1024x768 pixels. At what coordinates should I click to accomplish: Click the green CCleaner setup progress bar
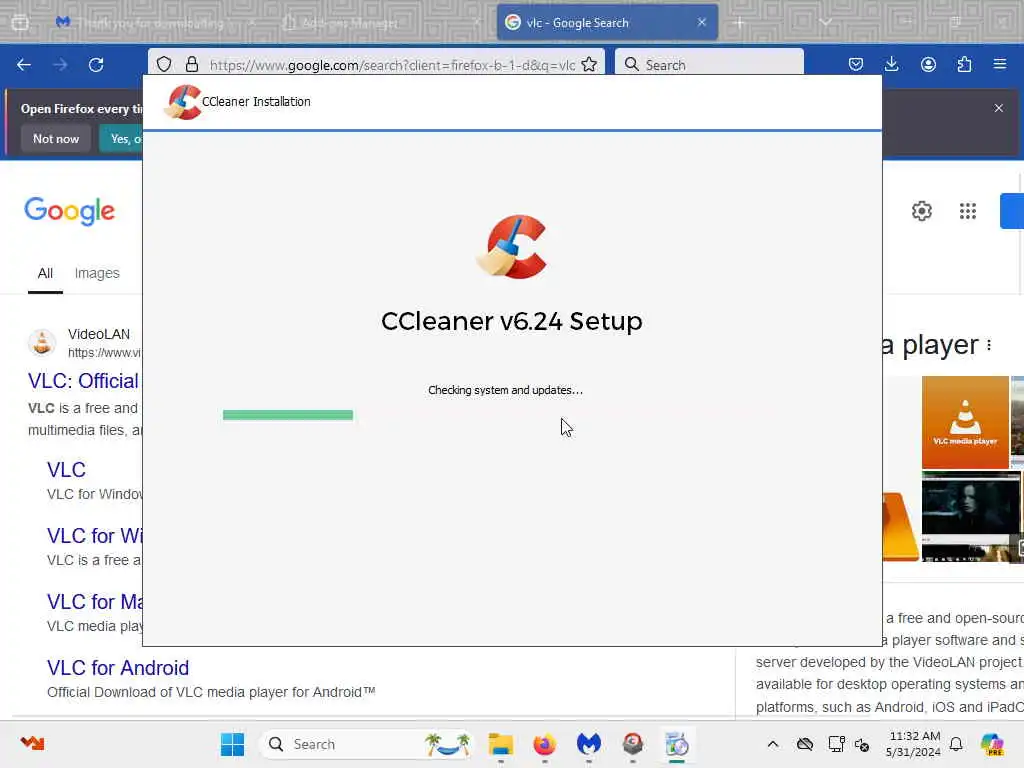[x=287, y=415]
